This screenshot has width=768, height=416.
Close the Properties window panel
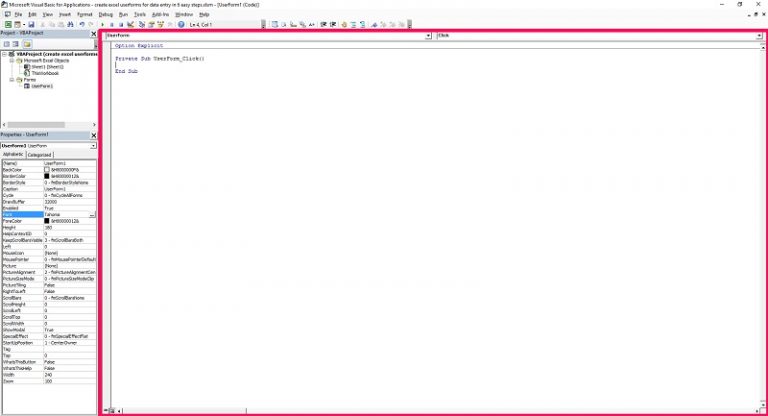[93, 134]
